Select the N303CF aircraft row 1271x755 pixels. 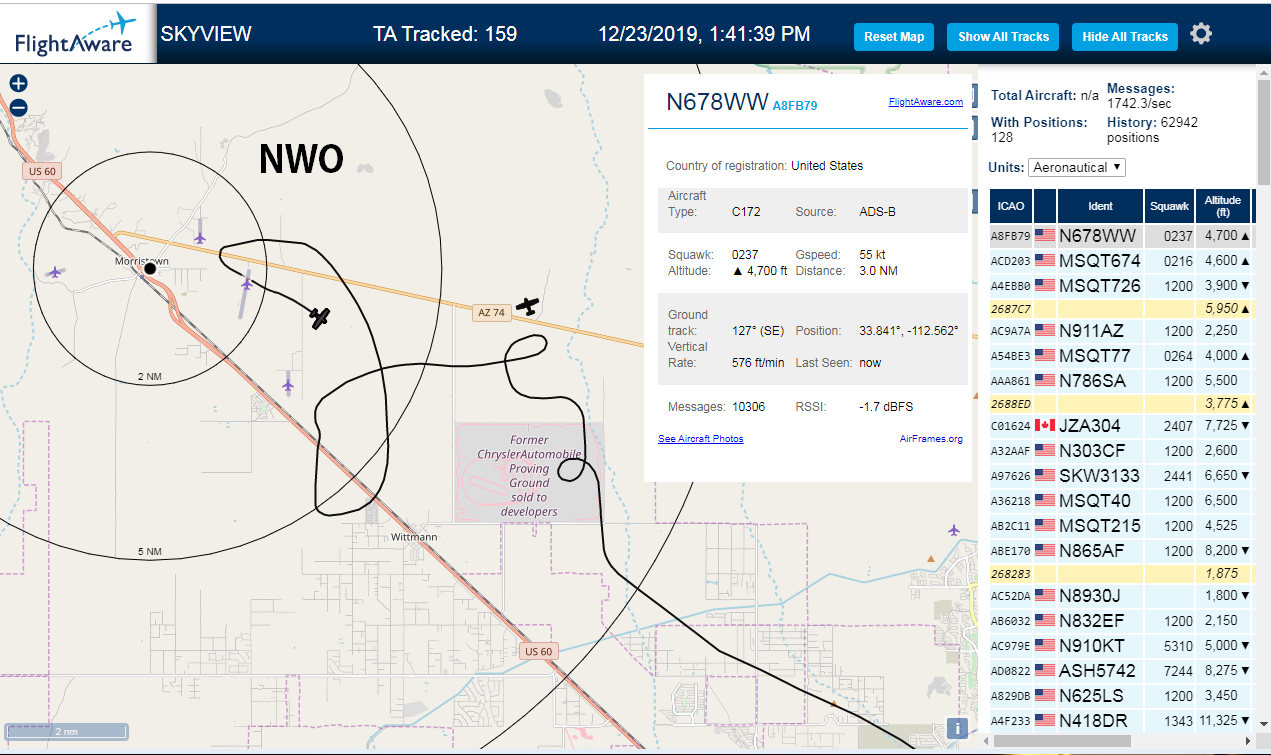coord(1120,451)
